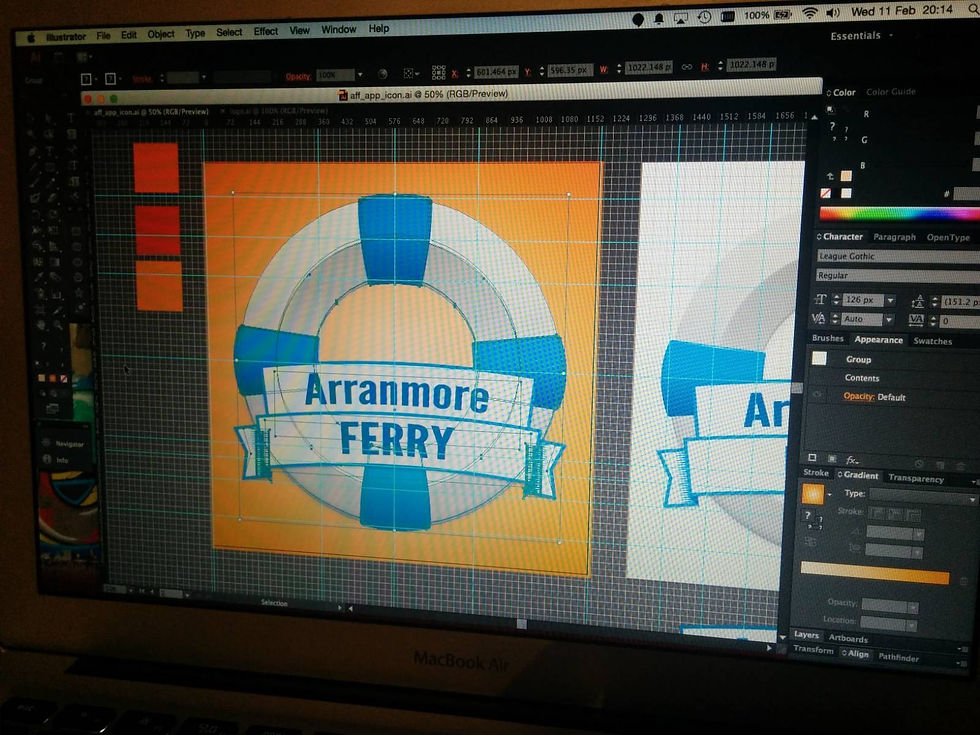Switch to the Transparency tab

(x=916, y=478)
